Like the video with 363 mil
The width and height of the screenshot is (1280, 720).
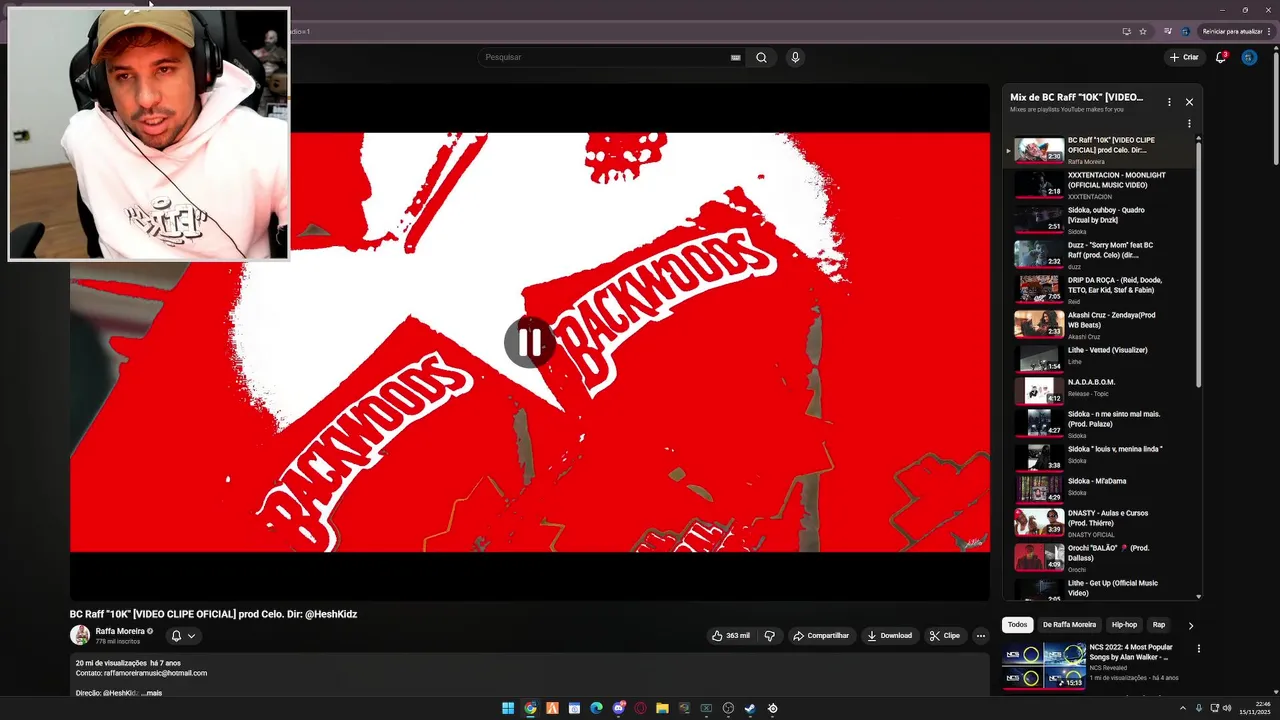[x=731, y=635]
